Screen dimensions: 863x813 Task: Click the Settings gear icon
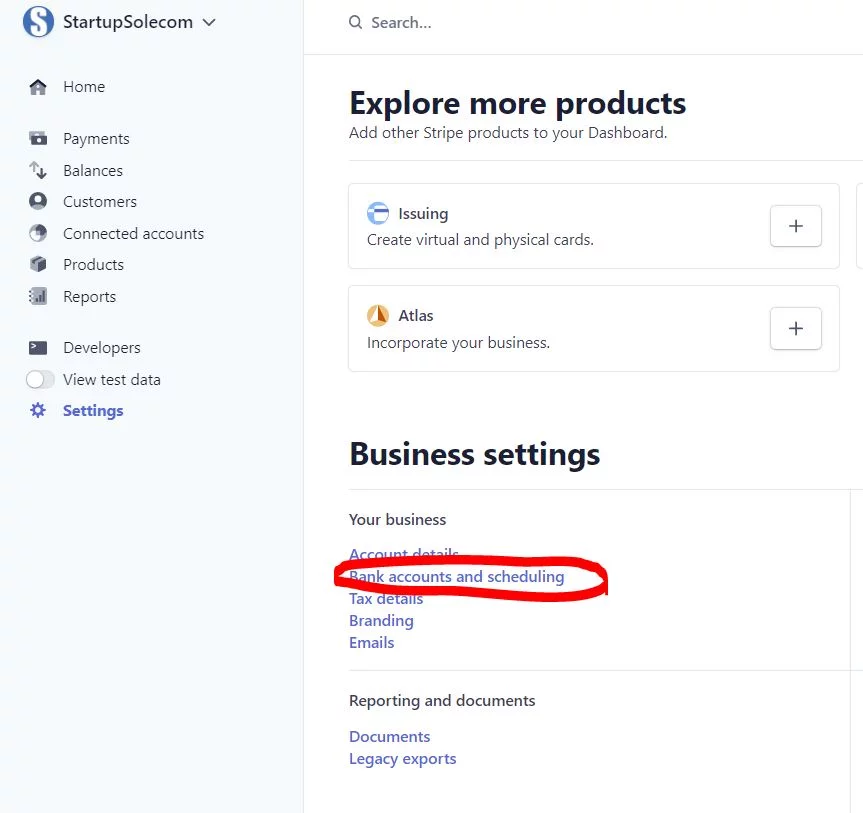tap(38, 411)
